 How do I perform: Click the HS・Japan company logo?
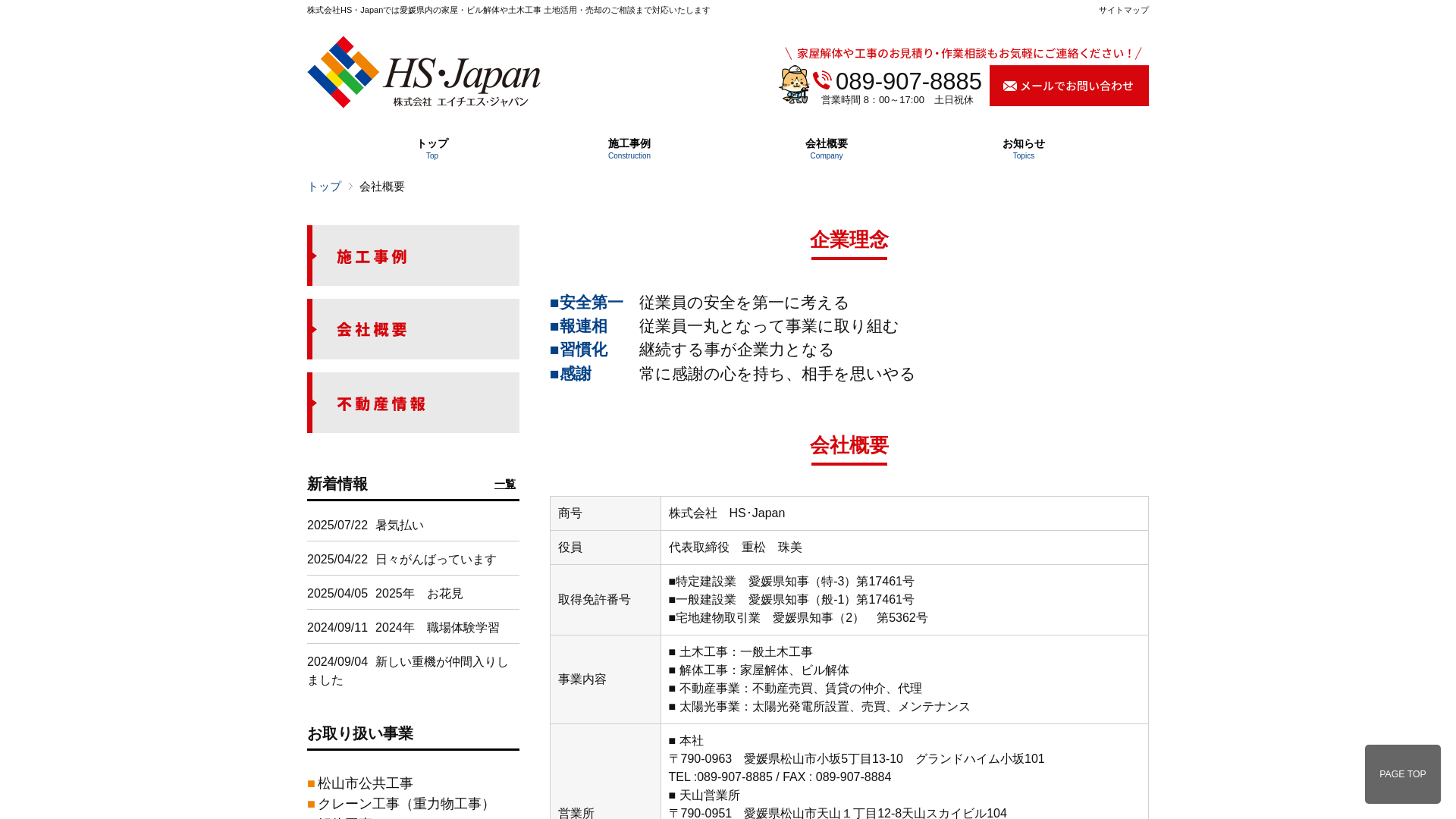pos(424,73)
